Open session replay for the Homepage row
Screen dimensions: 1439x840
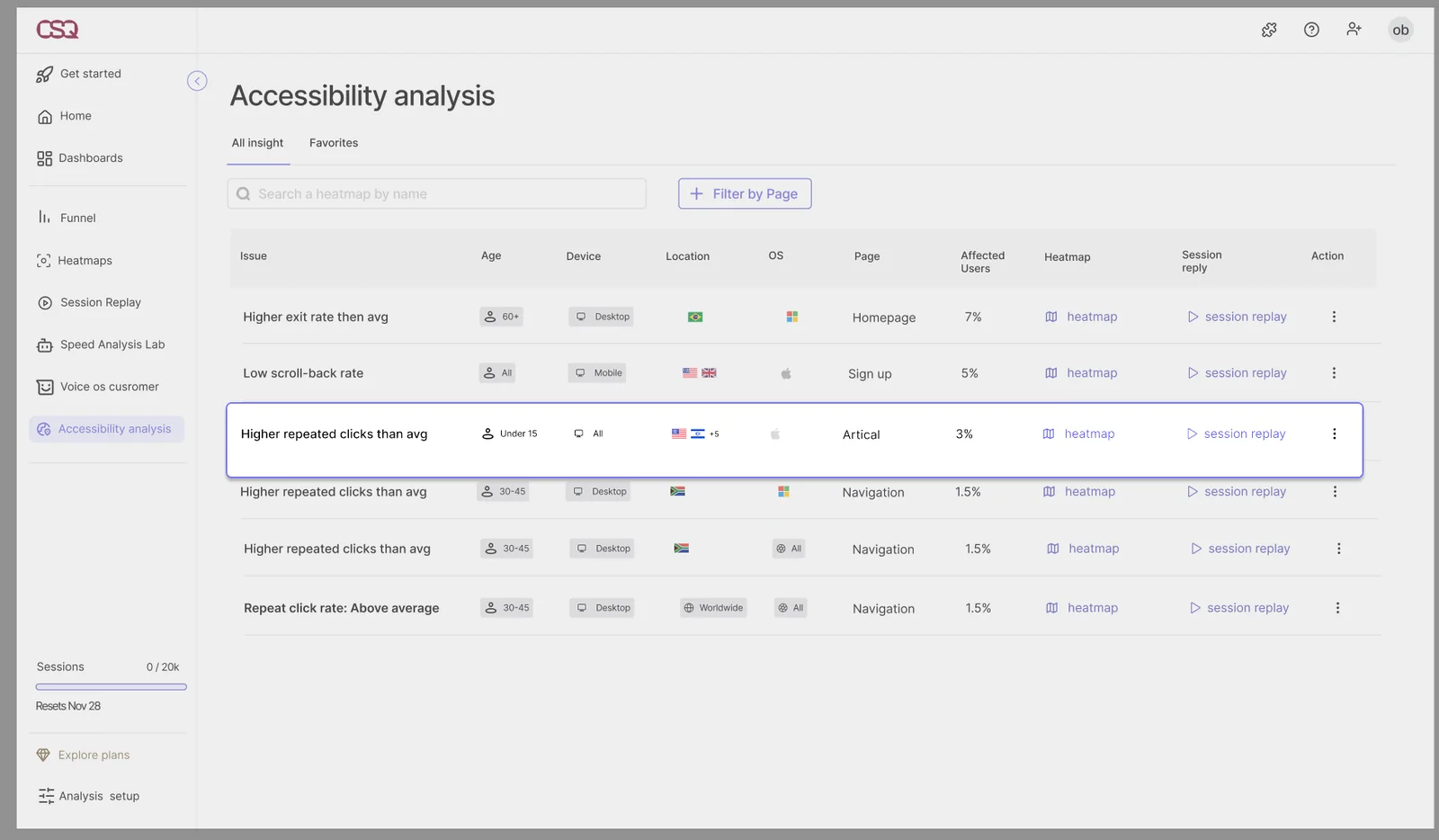pos(1238,317)
